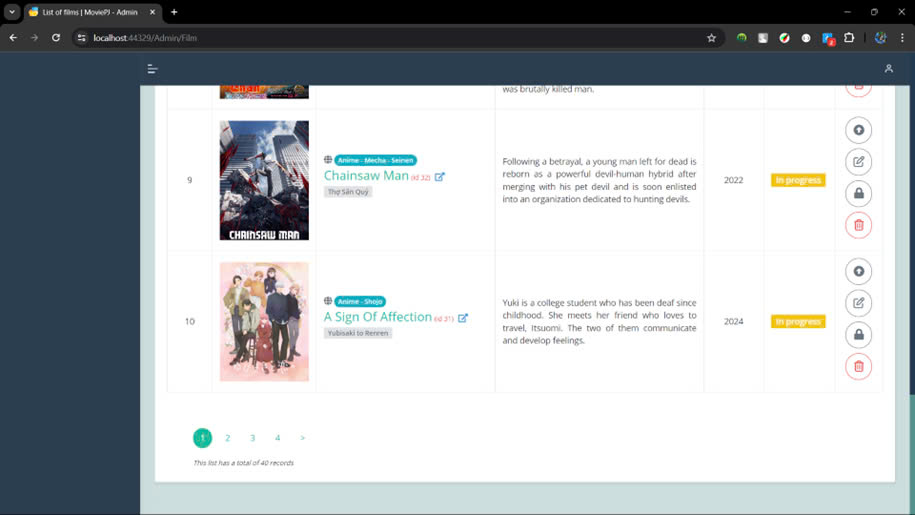The height and width of the screenshot is (515, 915).
Task: Click row number 9 cell
Action: (190, 180)
